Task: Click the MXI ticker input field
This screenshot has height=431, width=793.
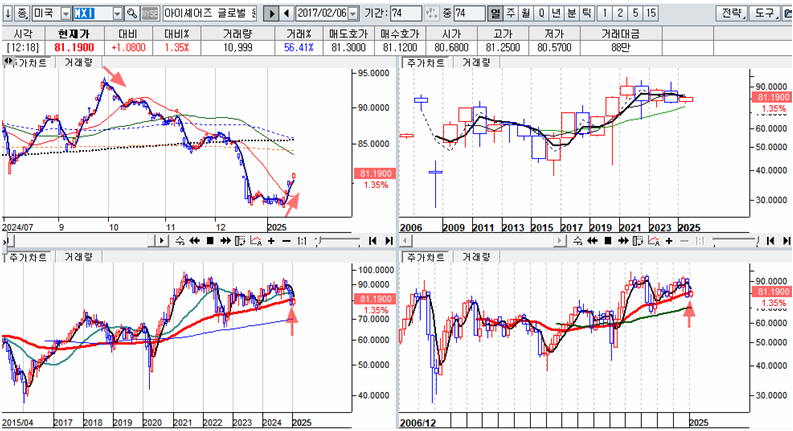Action: click(x=93, y=14)
